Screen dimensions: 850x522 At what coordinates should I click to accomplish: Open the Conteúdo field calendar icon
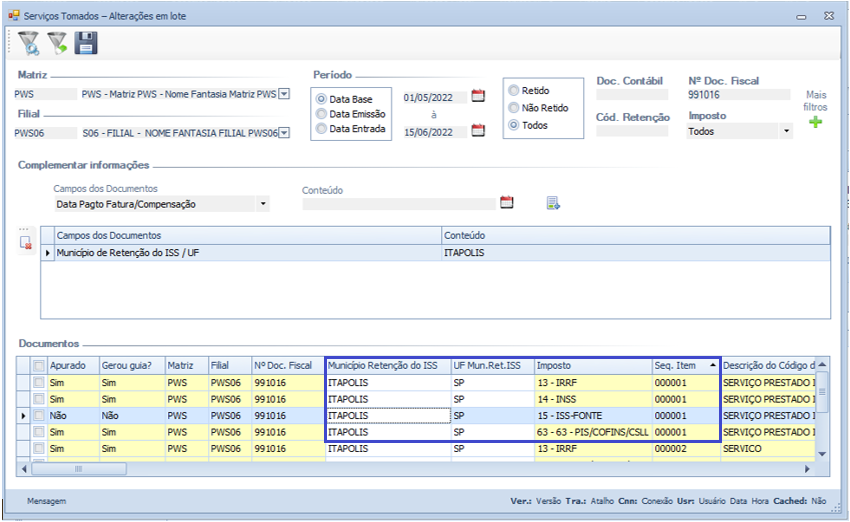[x=507, y=203]
